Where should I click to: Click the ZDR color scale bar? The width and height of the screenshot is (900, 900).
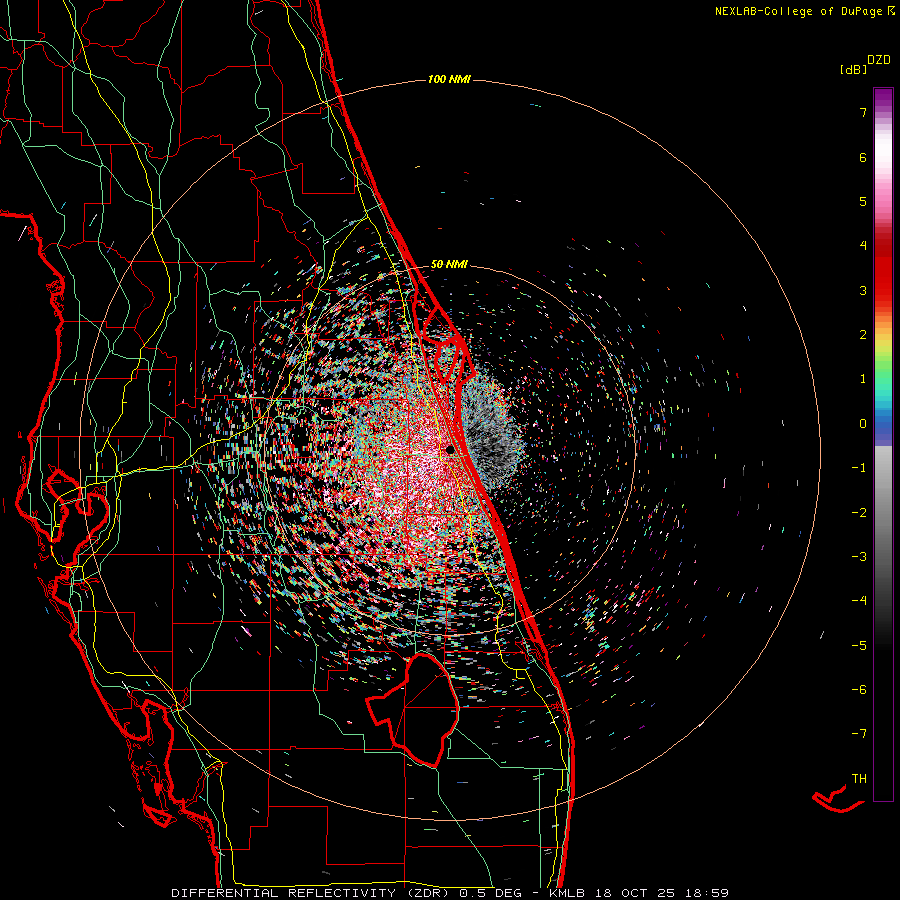(883, 444)
